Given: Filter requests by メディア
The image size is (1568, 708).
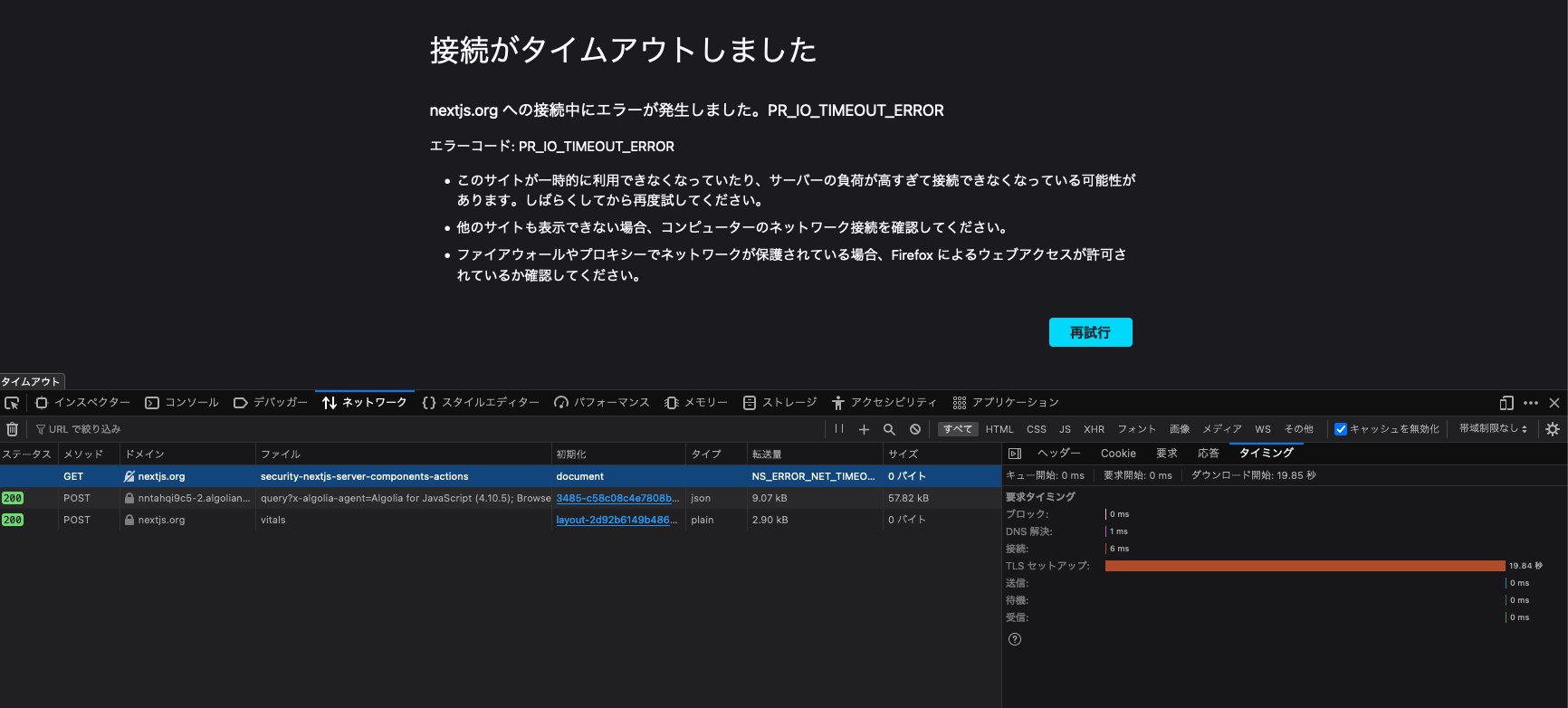Looking at the screenshot, I should [x=1222, y=429].
